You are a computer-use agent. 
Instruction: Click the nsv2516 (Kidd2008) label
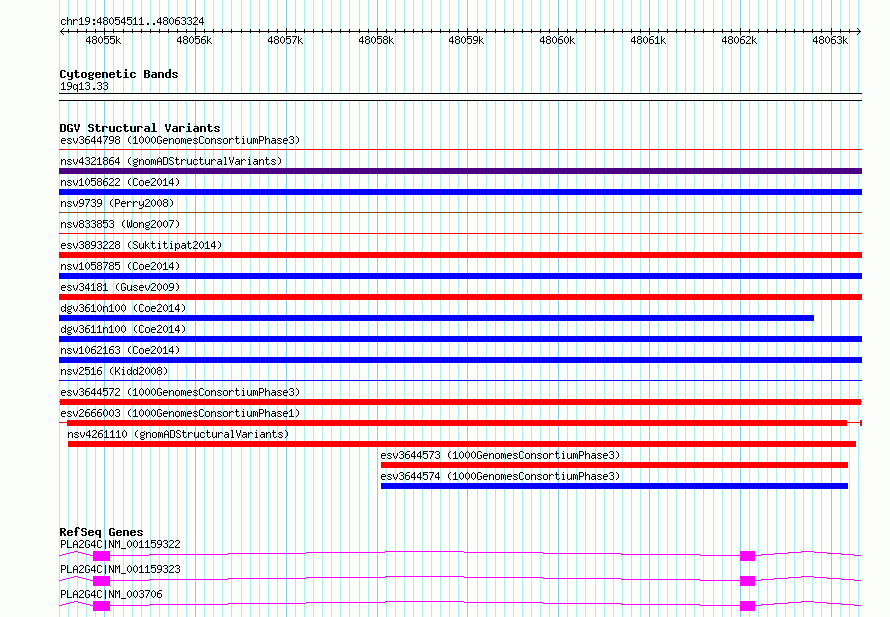[x=114, y=371]
